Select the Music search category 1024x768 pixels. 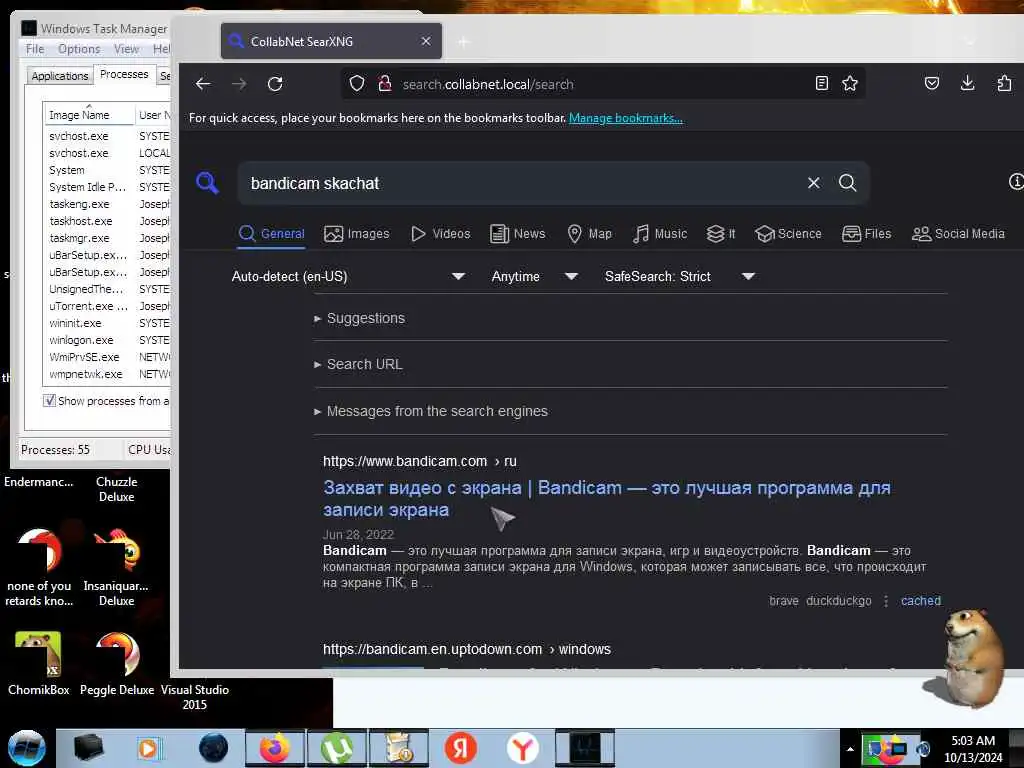click(x=660, y=234)
